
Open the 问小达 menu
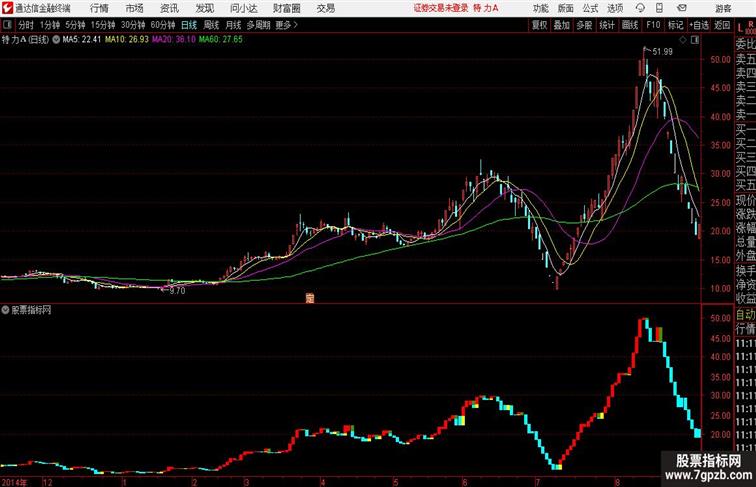point(243,8)
